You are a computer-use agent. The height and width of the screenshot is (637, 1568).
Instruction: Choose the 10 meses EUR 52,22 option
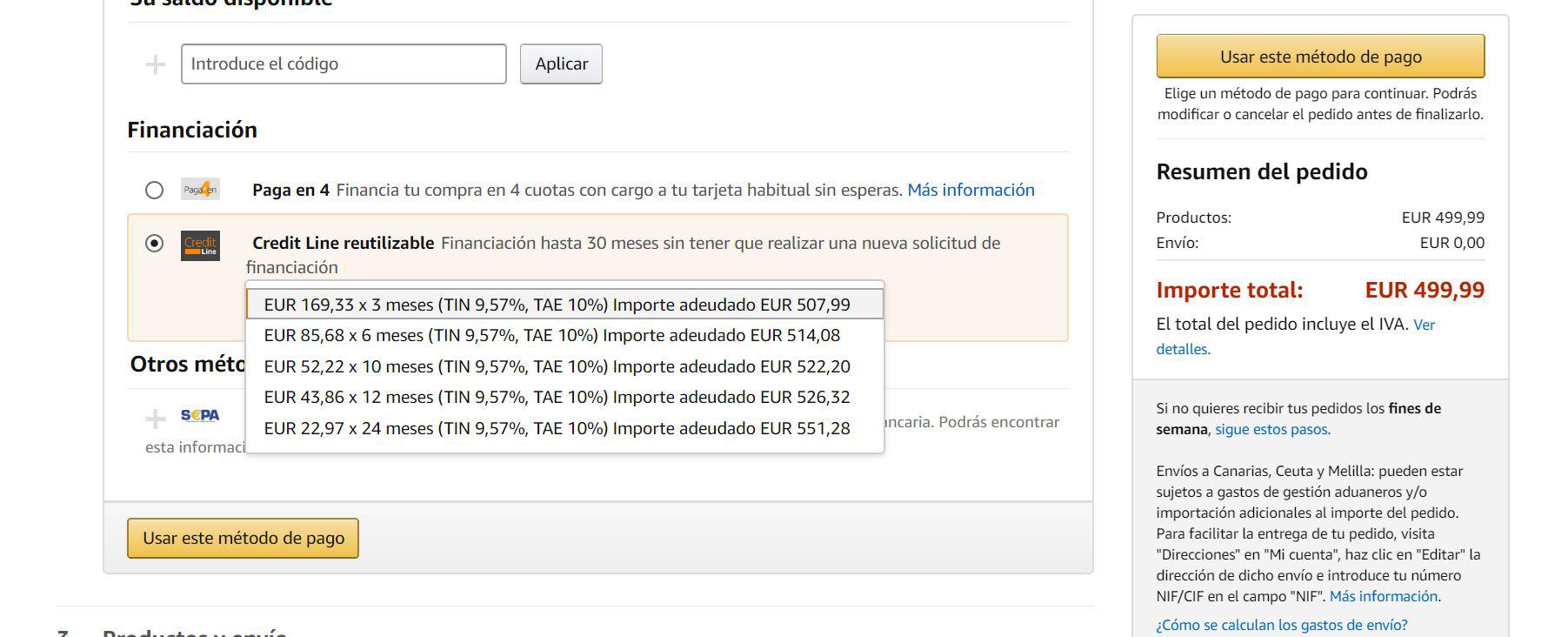tap(557, 366)
